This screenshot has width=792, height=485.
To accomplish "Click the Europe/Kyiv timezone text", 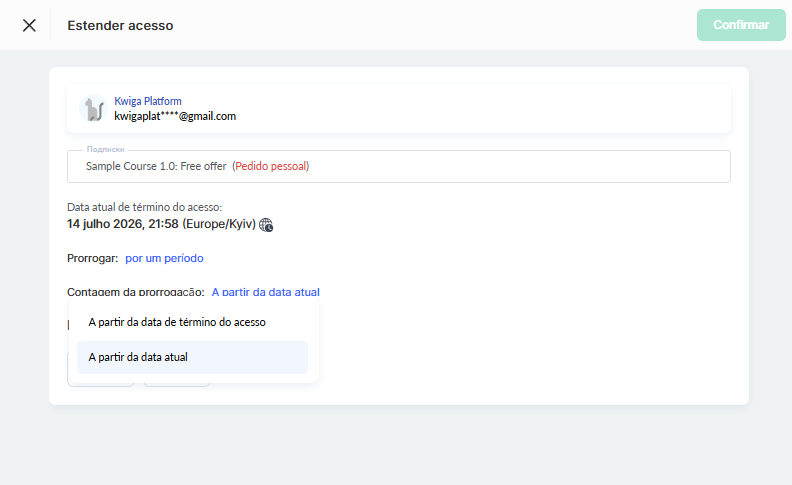I will point(219,224).
